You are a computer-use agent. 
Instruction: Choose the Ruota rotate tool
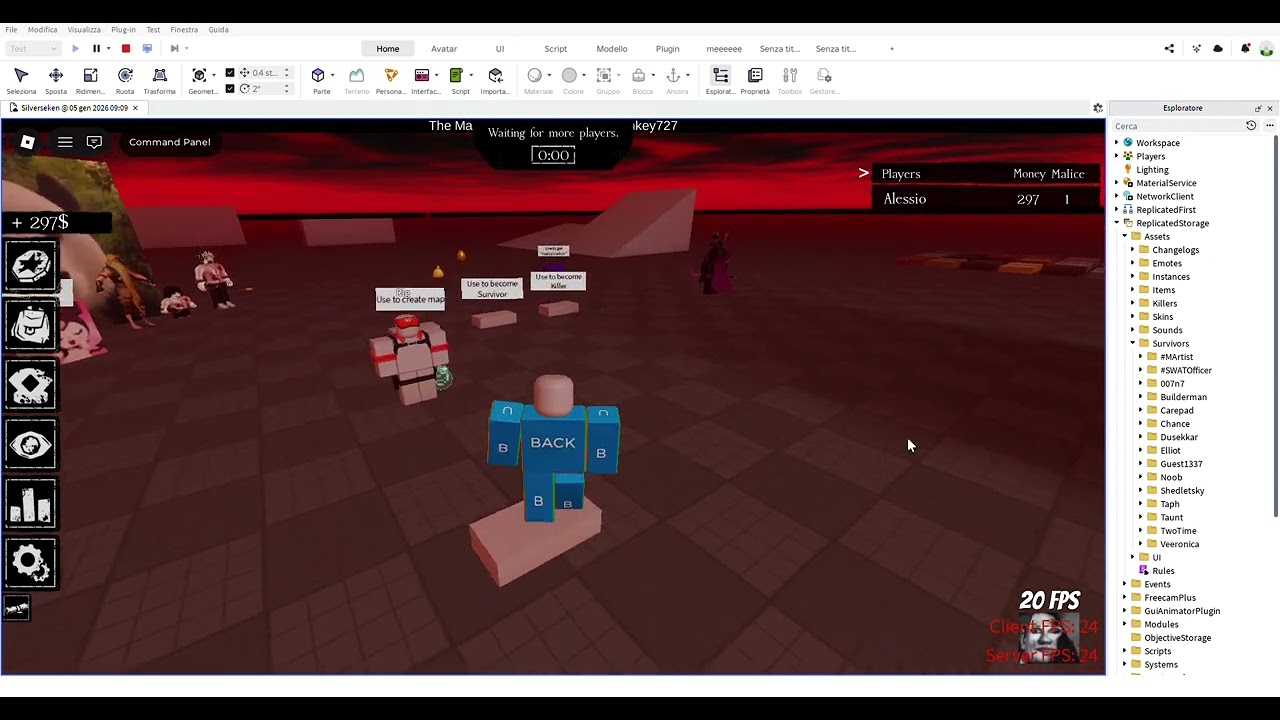125,81
